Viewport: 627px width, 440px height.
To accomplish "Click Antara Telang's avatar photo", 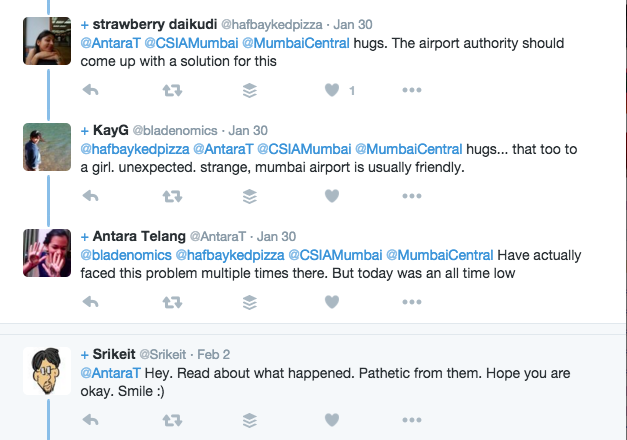I will 47,253.
